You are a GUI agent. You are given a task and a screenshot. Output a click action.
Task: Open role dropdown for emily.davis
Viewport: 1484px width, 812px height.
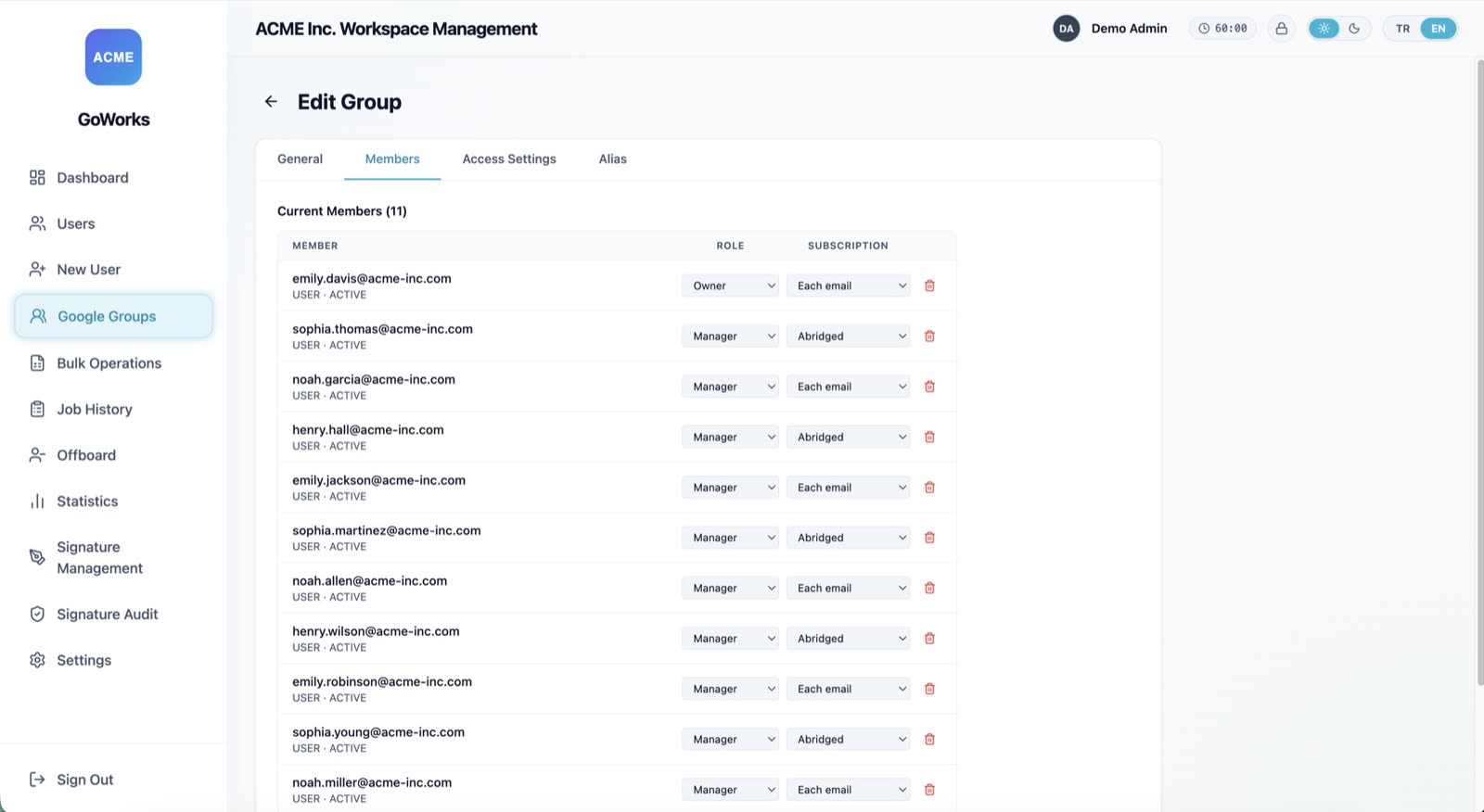click(x=730, y=285)
